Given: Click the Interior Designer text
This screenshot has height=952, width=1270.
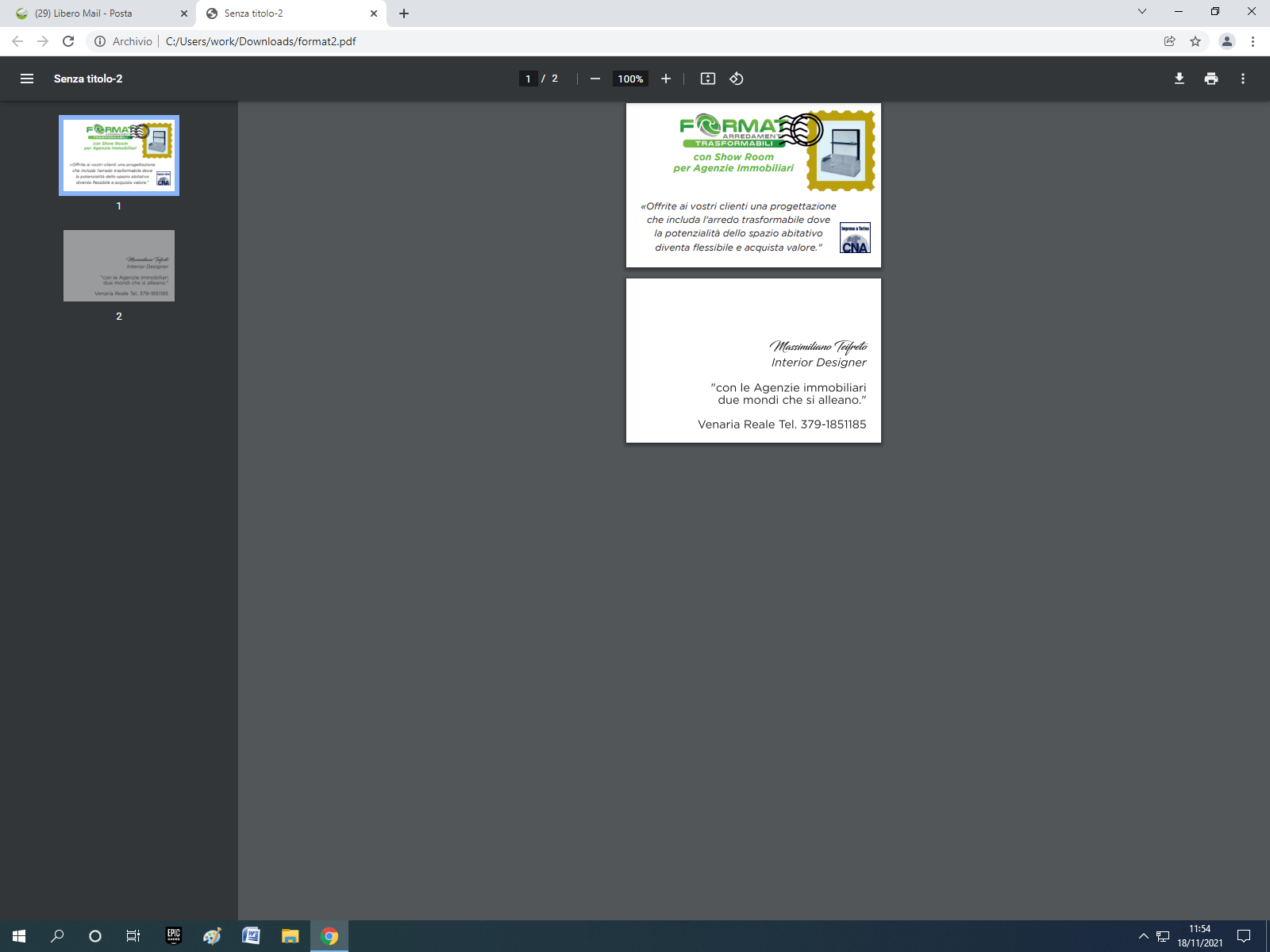Looking at the screenshot, I should click(x=819, y=363).
